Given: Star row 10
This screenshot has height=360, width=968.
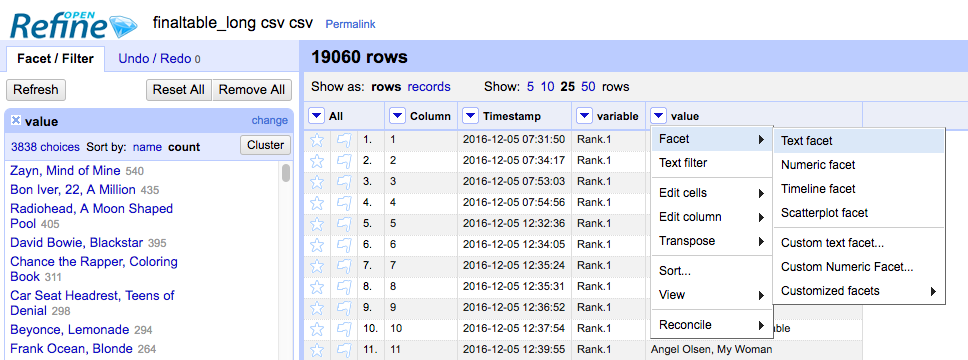Looking at the screenshot, I should [317, 329].
